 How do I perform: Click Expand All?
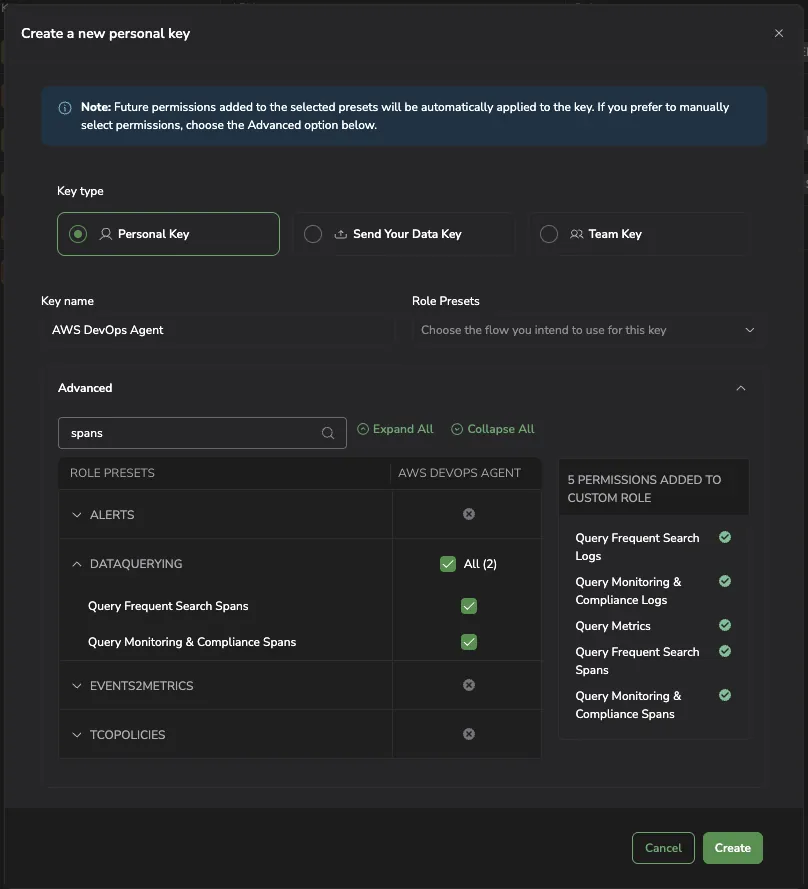(395, 429)
